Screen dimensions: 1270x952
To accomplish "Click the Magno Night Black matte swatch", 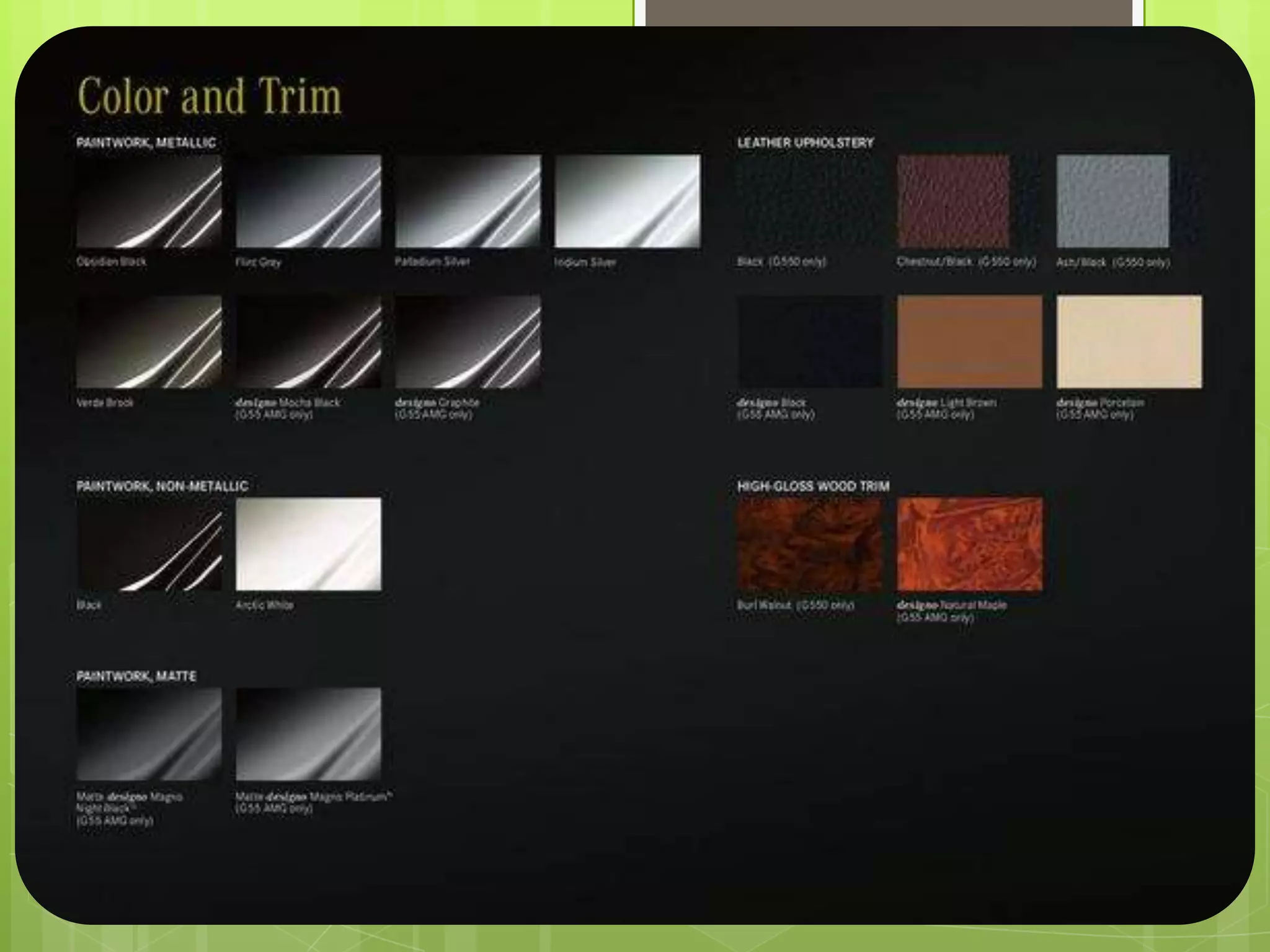I will pyautogui.click(x=149, y=734).
